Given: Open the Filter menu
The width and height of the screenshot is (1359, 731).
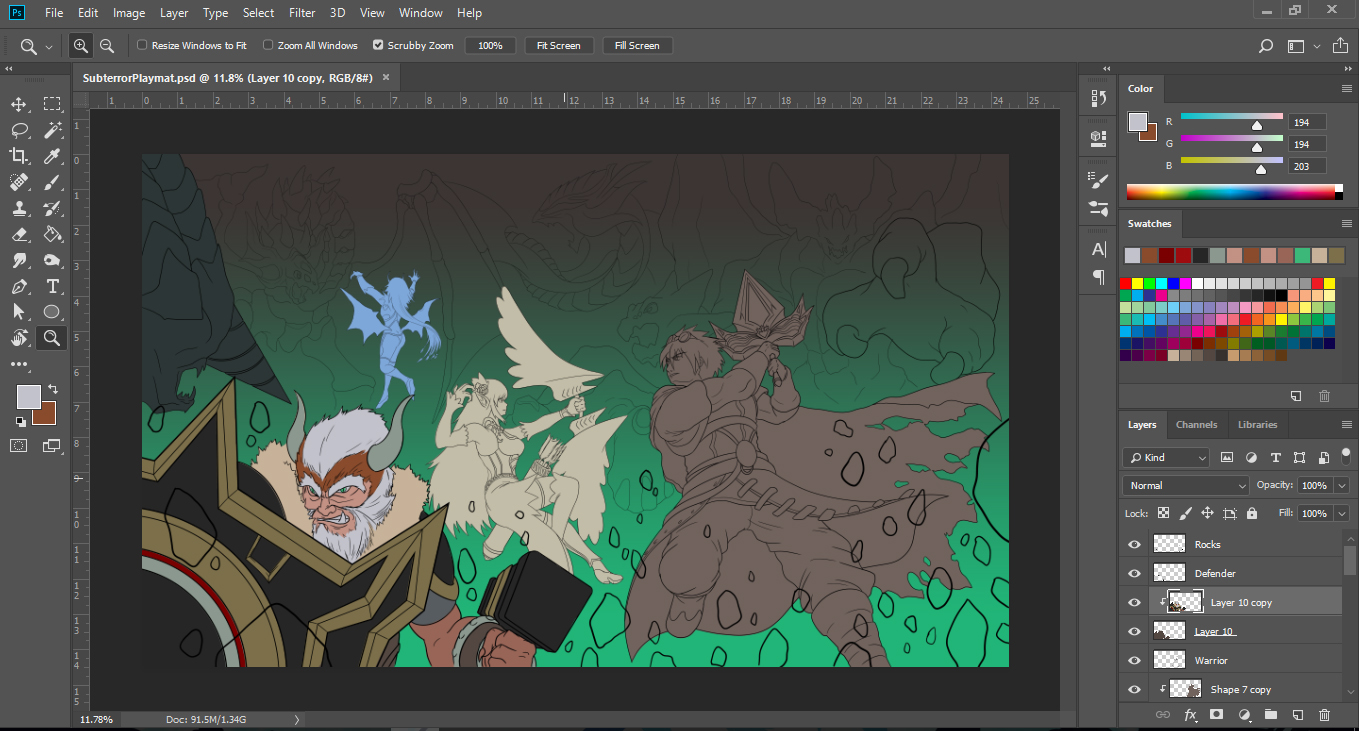Looking at the screenshot, I should pos(302,13).
